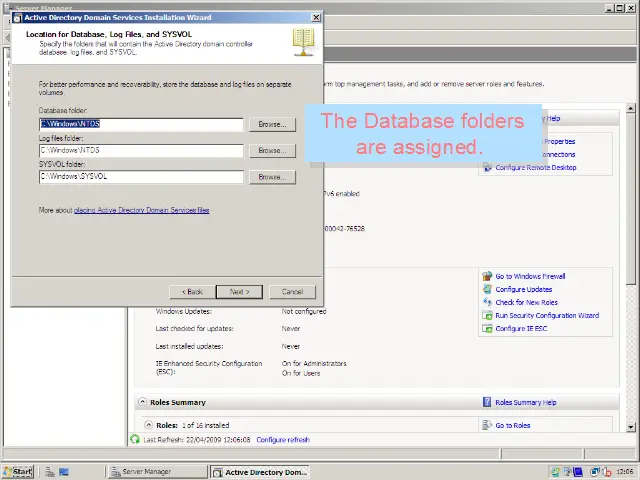Click the Configure IE ESC icon

click(x=487, y=328)
